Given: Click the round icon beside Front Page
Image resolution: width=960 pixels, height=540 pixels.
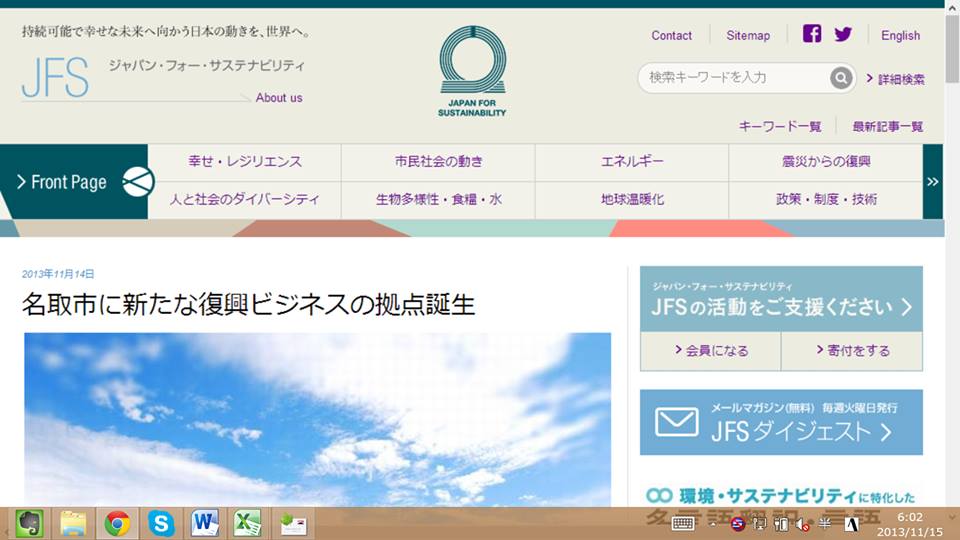Looking at the screenshot, I should pyautogui.click(x=137, y=182).
